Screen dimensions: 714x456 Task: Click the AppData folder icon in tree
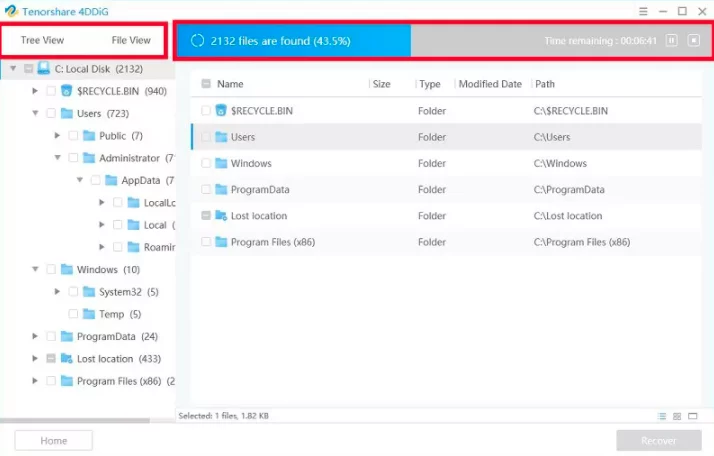[111, 180]
